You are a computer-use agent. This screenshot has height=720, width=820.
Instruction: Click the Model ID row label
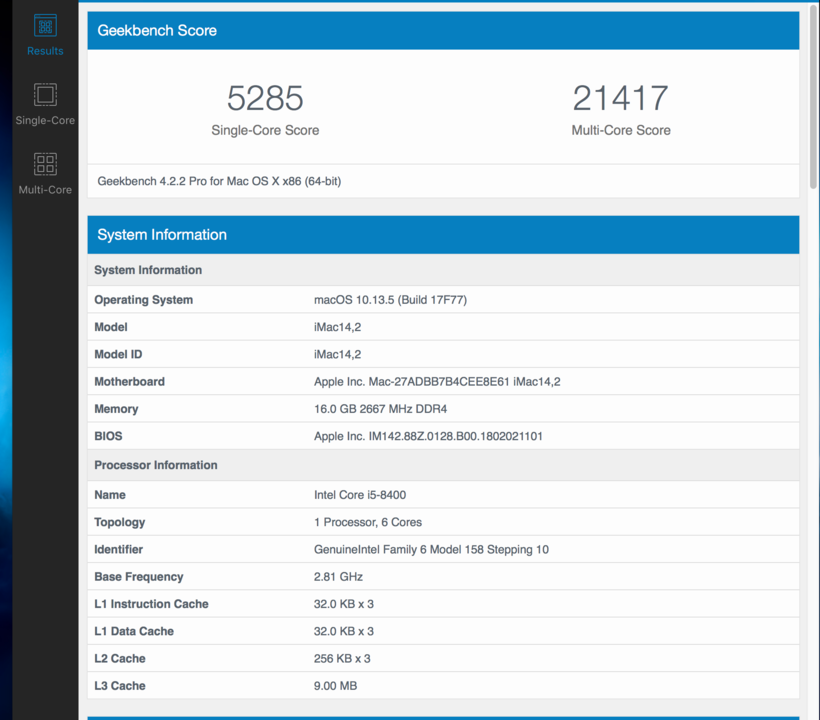(118, 355)
